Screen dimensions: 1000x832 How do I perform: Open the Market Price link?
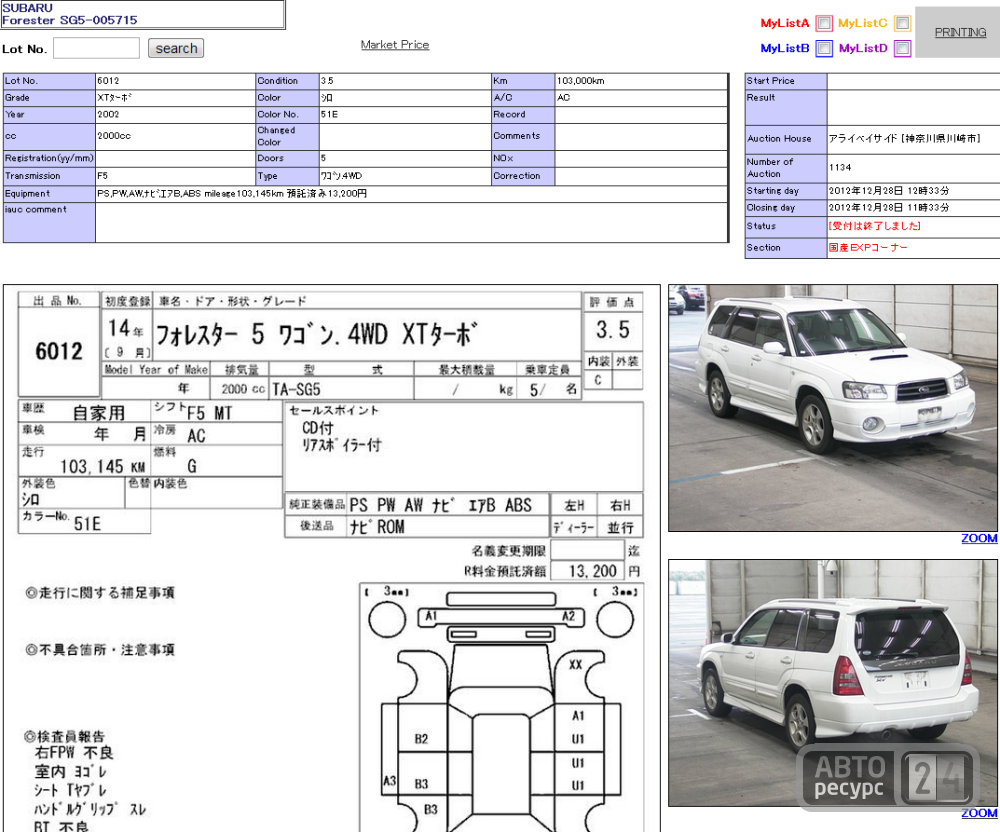(x=395, y=45)
